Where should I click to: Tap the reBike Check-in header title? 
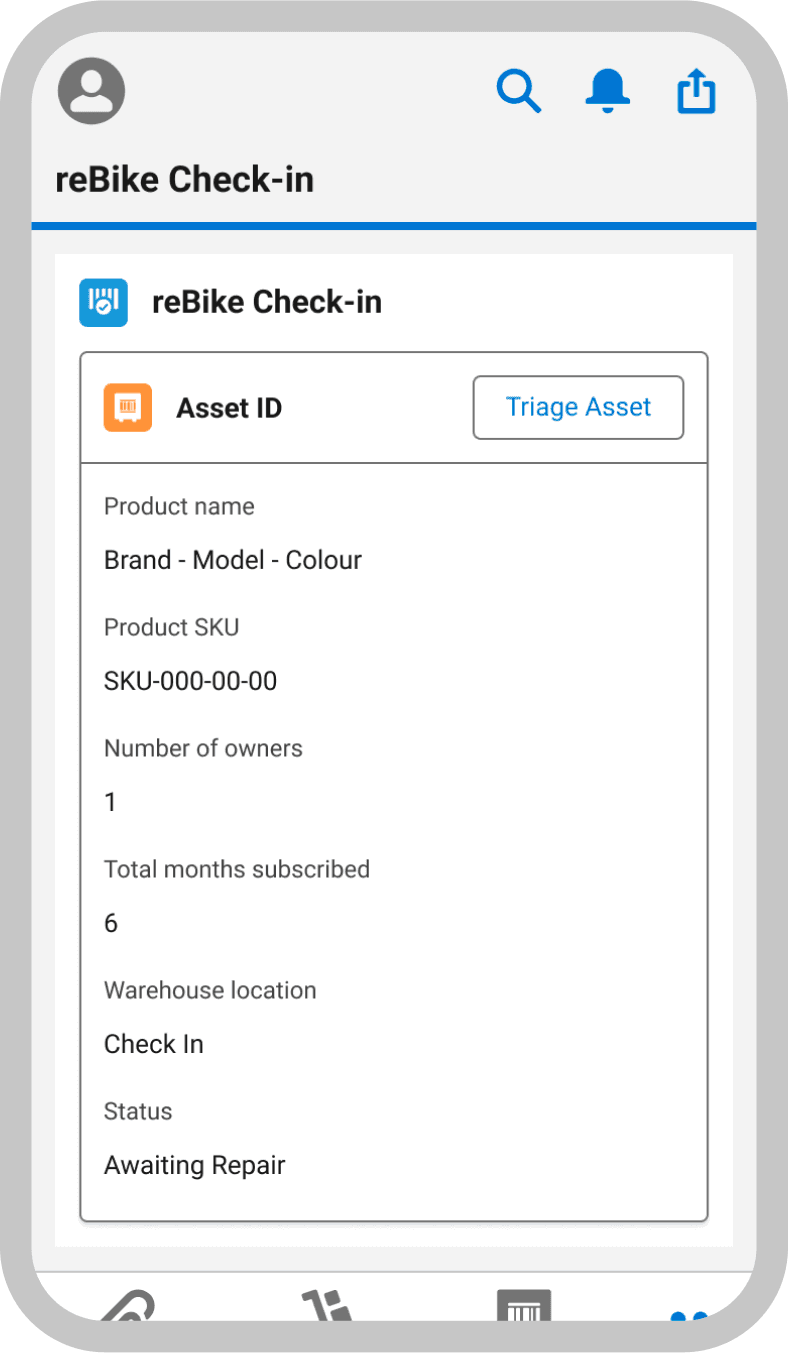(x=267, y=302)
